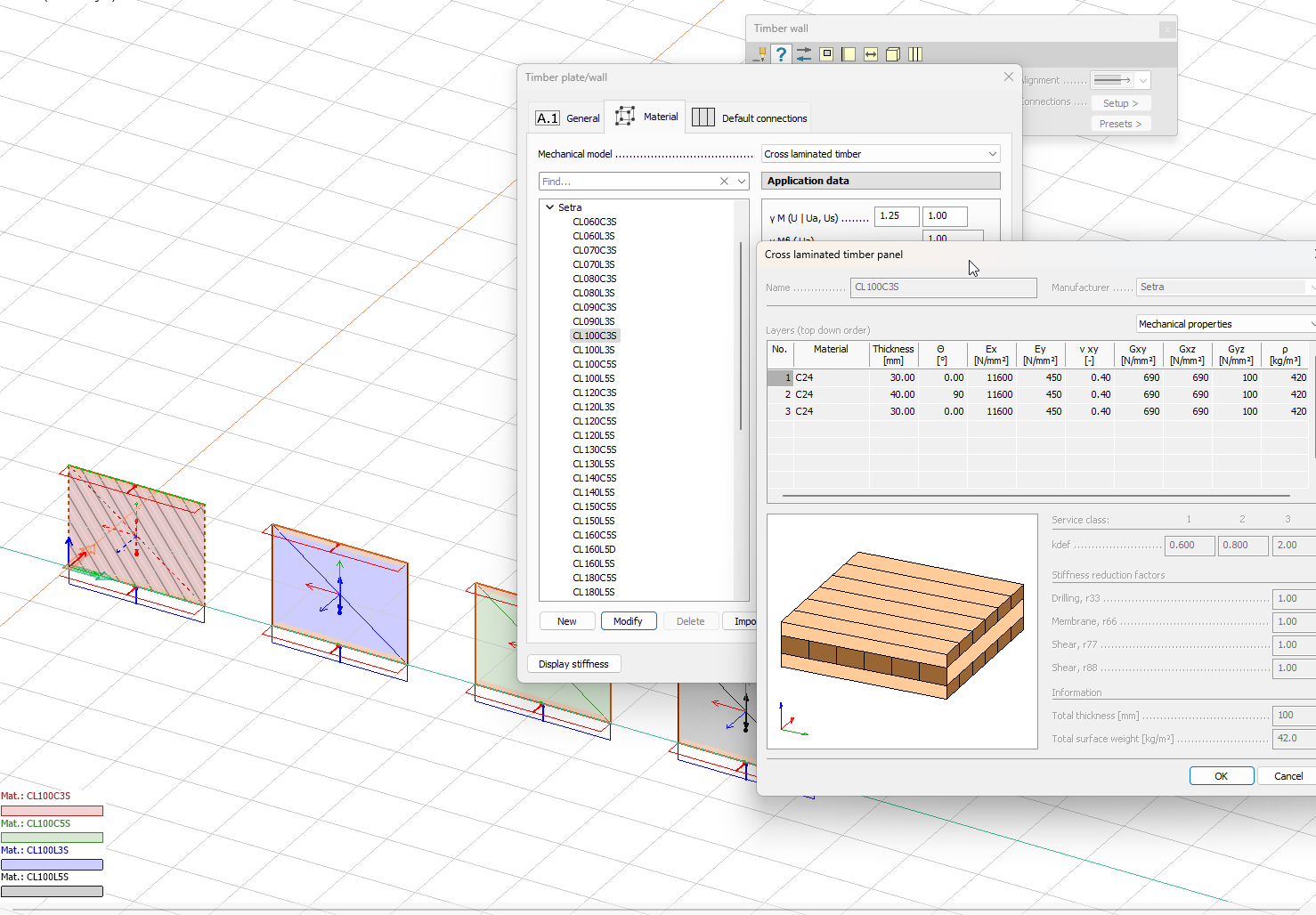Switch to the General tab
Screen dimensions: 1316x915
point(568,118)
